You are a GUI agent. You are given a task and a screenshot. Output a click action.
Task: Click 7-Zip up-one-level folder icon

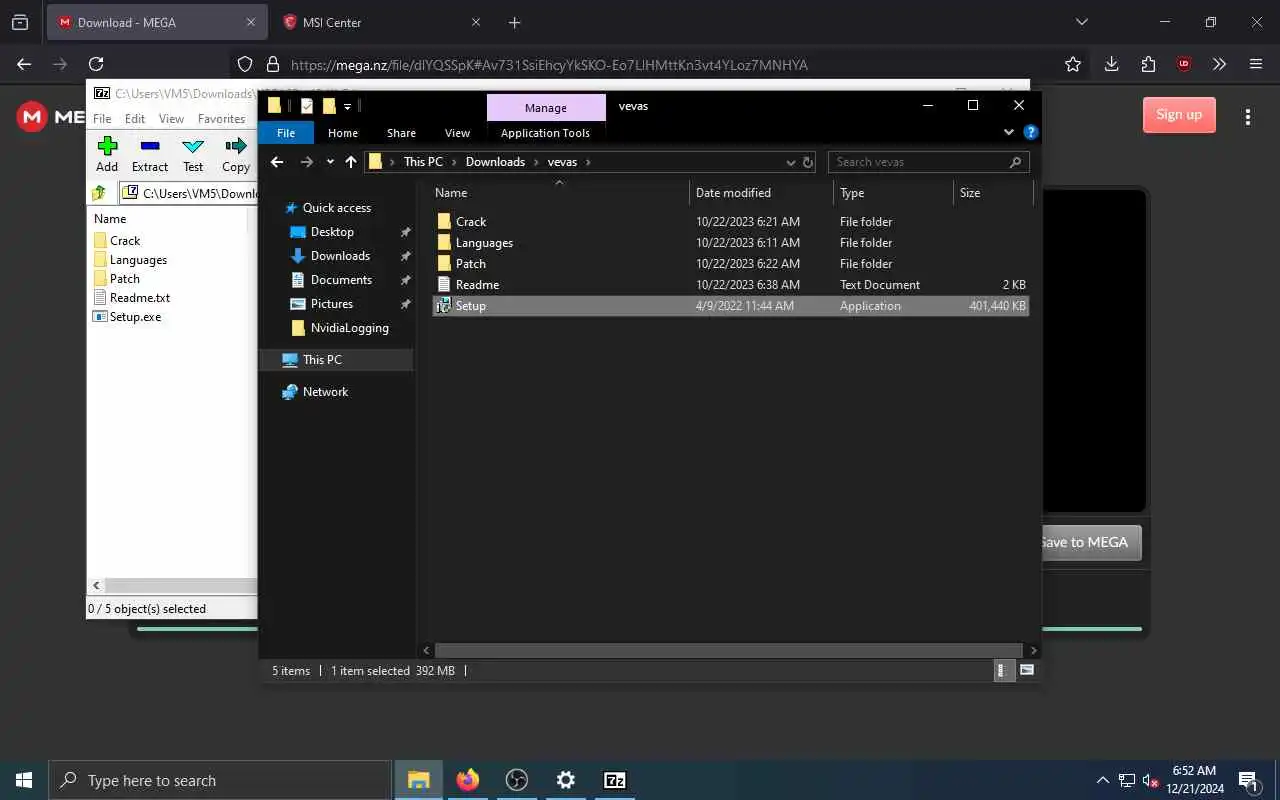[99, 193]
